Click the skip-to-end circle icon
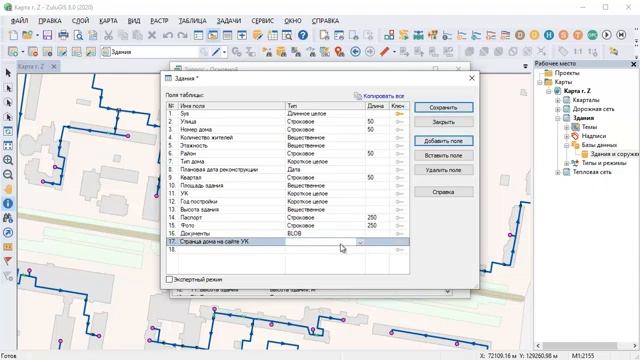The height and width of the screenshot is (360, 640). [621, 35]
